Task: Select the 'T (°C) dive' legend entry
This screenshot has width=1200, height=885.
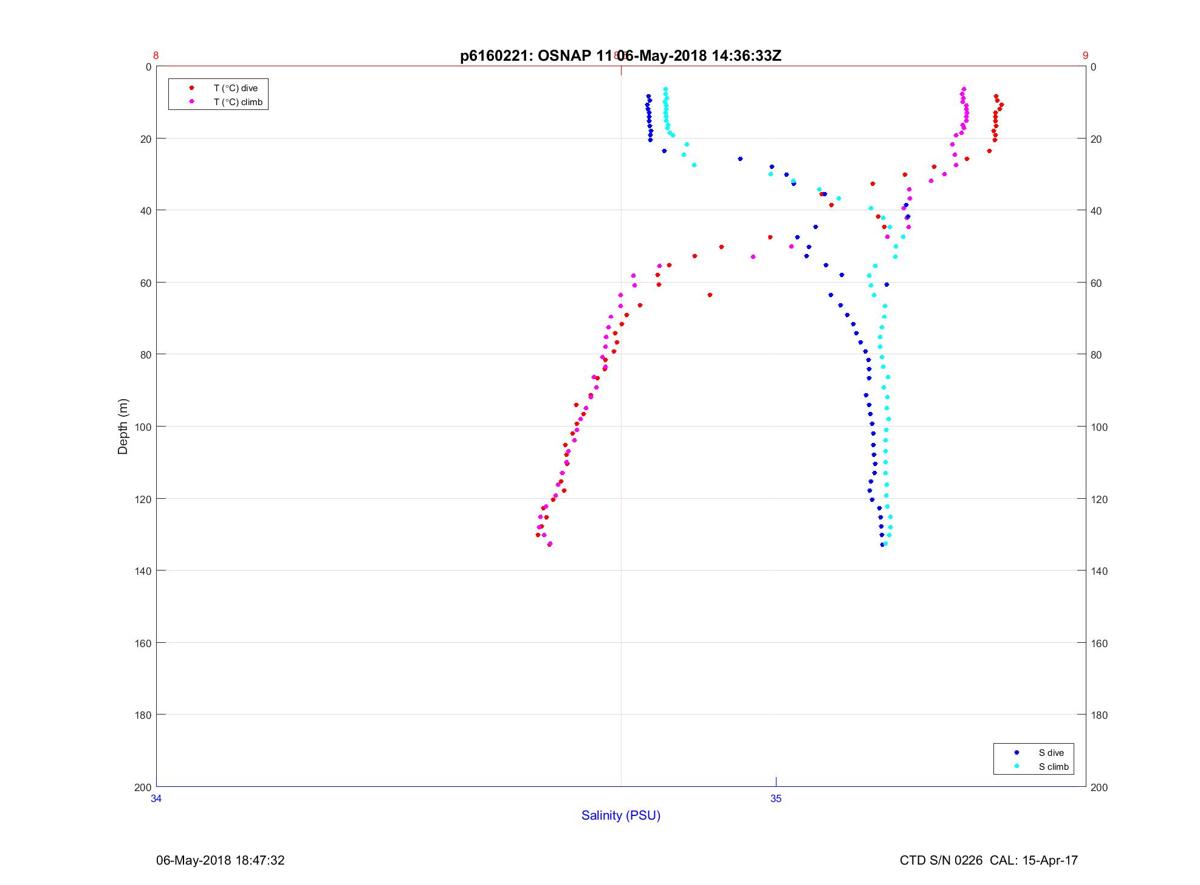Action: click(x=235, y=88)
